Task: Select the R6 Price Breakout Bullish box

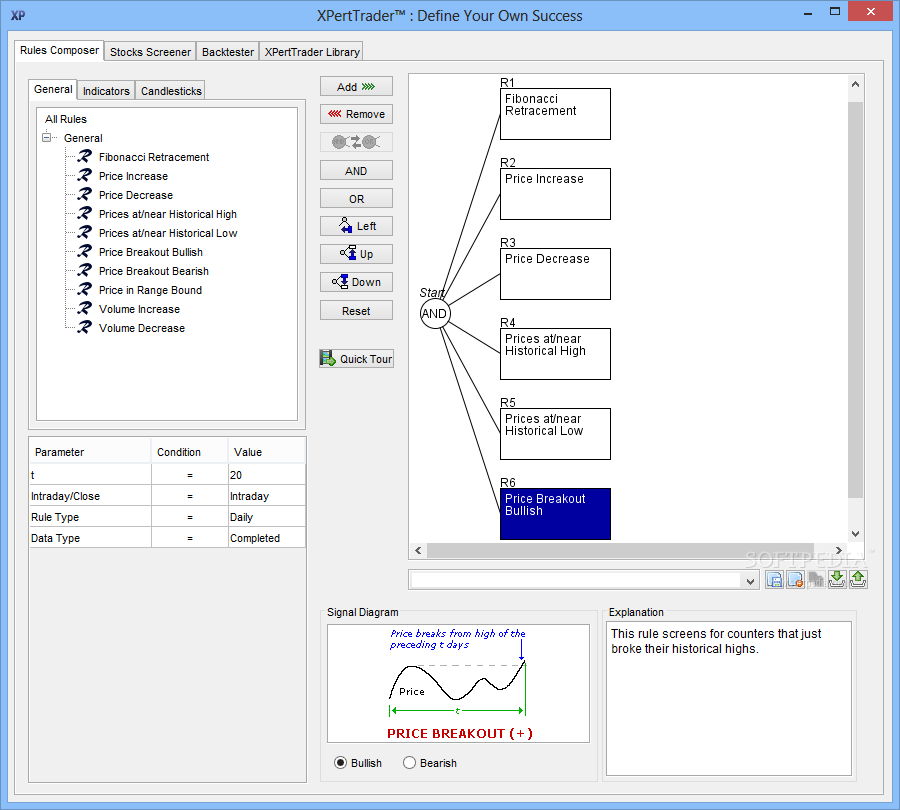Action: tap(555, 514)
